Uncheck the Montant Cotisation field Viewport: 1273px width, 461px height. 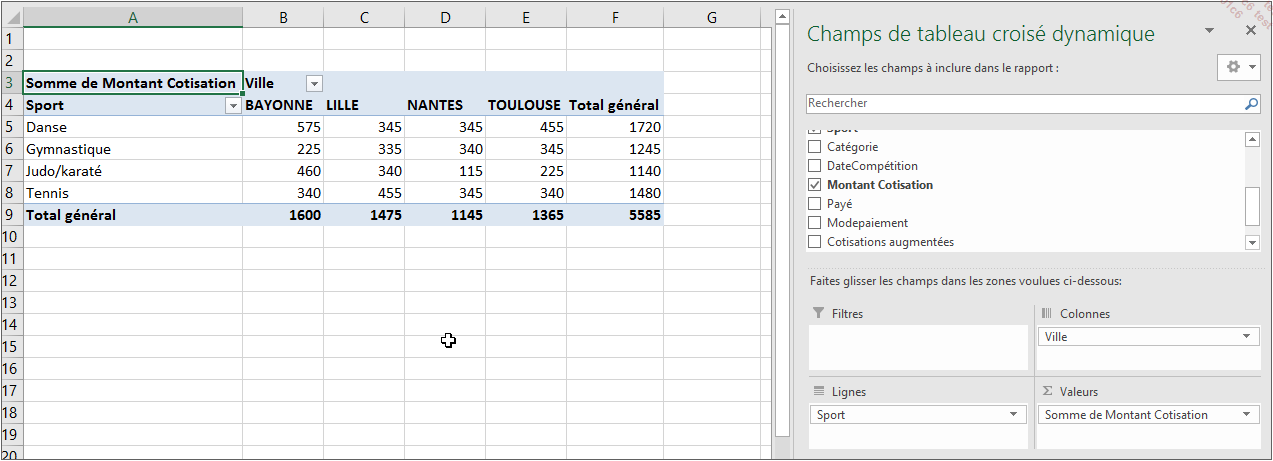(x=814, y=185)
